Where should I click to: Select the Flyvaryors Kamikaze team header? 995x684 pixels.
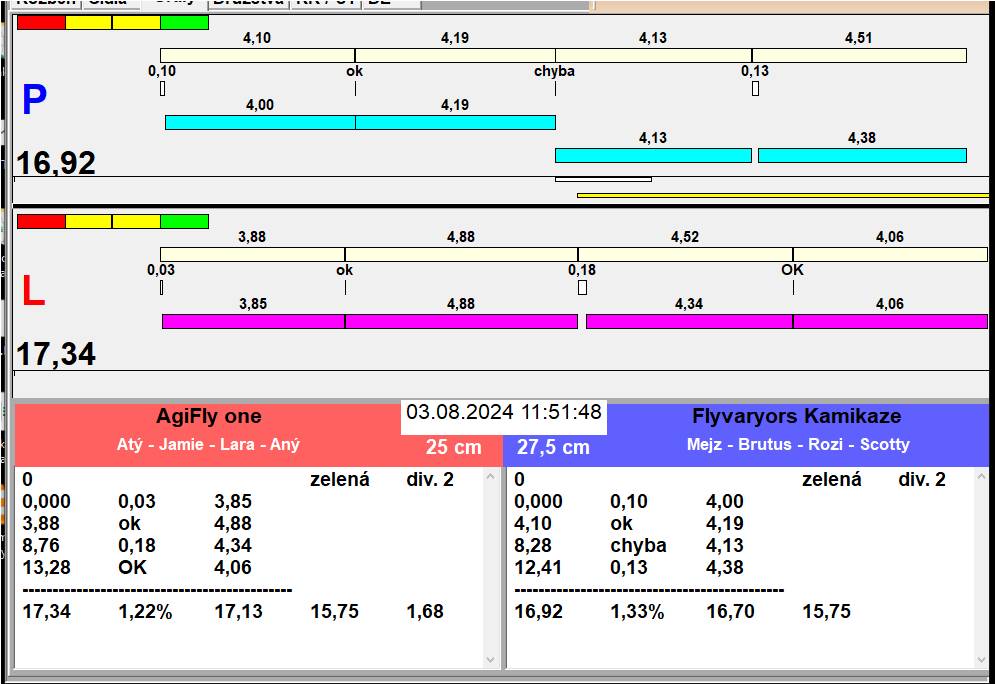tap(796, 417)
